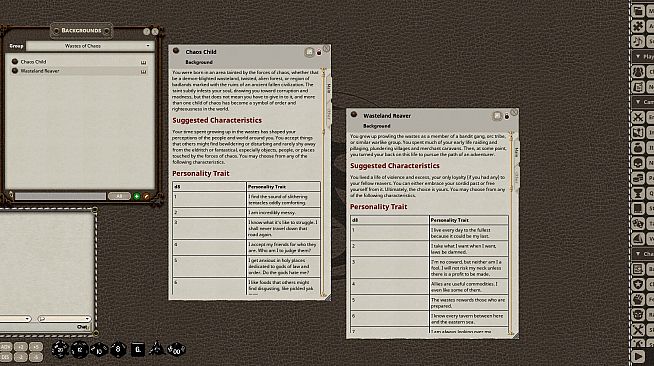Select Main tab on Wasteland Reaver sheet
The width and height of the screenshot is (654, 366).
[x=516, y=152]
